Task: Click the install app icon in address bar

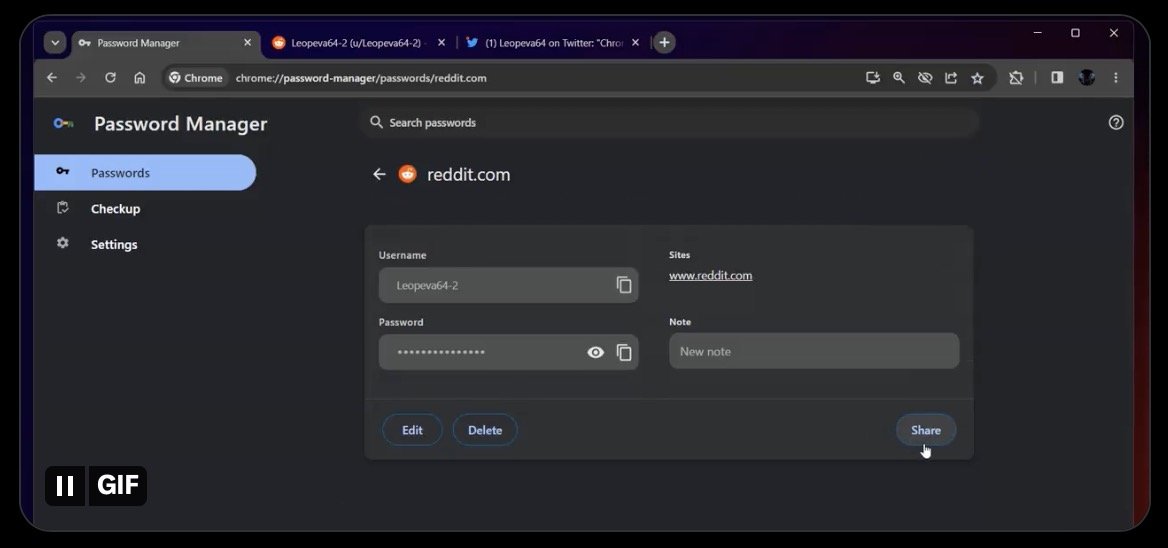Action: (872, 77)
